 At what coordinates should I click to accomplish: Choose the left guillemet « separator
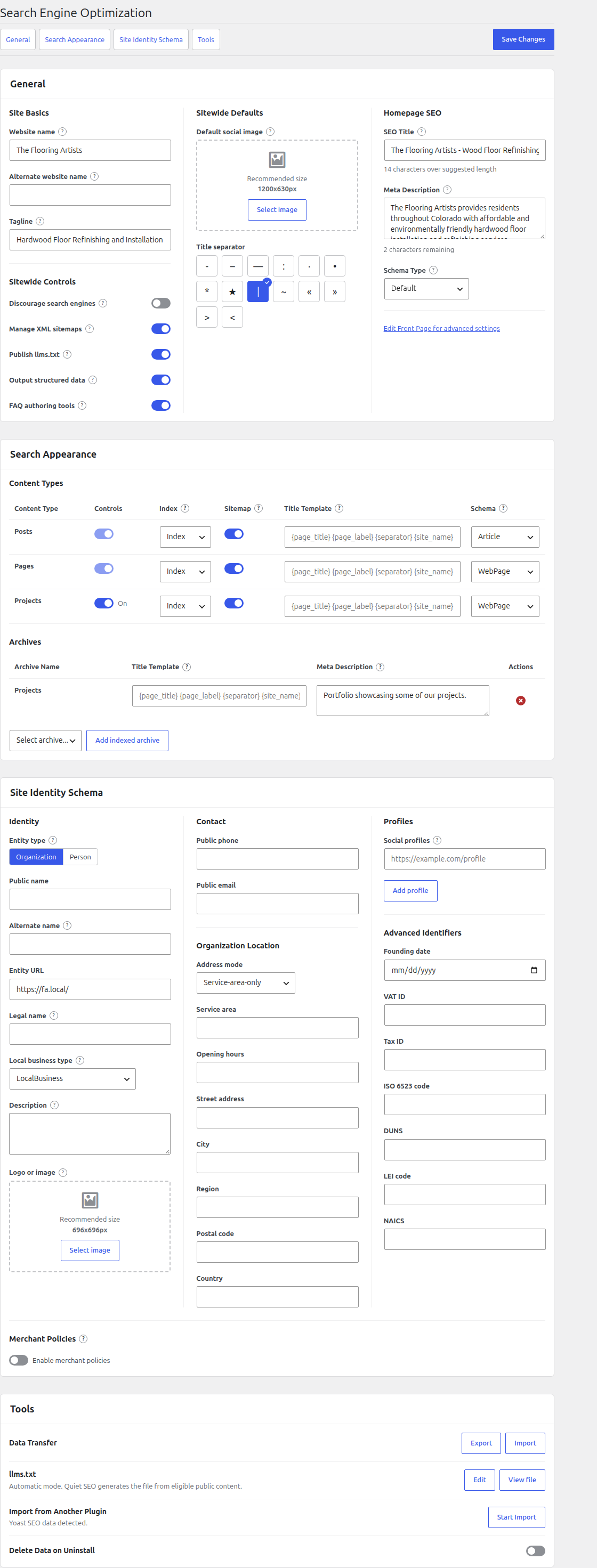click(x=309, y=291)
